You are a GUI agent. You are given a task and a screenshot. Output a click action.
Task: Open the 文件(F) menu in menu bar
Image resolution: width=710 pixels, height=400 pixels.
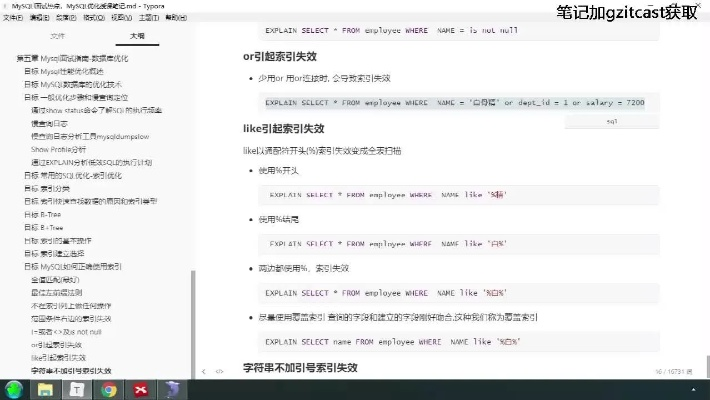[x=13, y=18]
